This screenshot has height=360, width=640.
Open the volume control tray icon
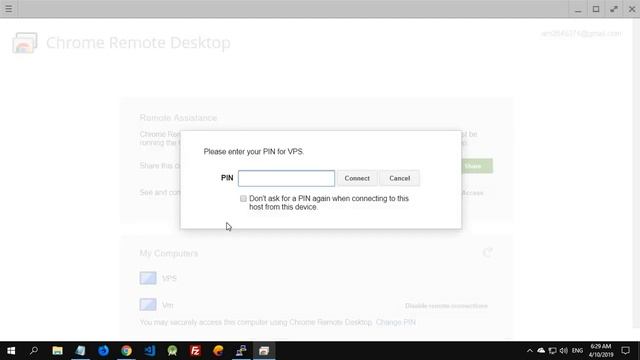tap(564, 351)
